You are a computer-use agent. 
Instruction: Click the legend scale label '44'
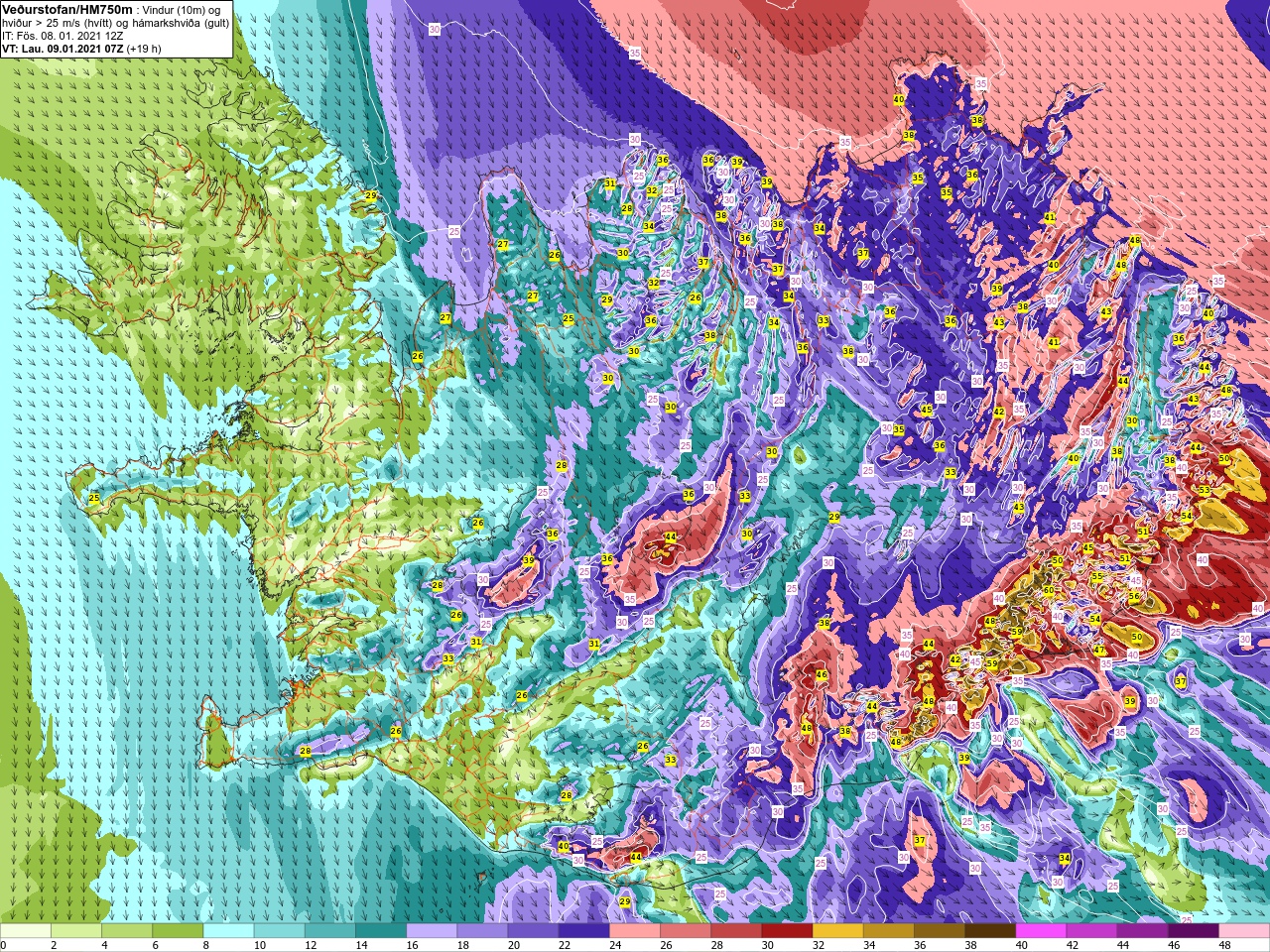pyautogui.click(x=1123, y=945)
